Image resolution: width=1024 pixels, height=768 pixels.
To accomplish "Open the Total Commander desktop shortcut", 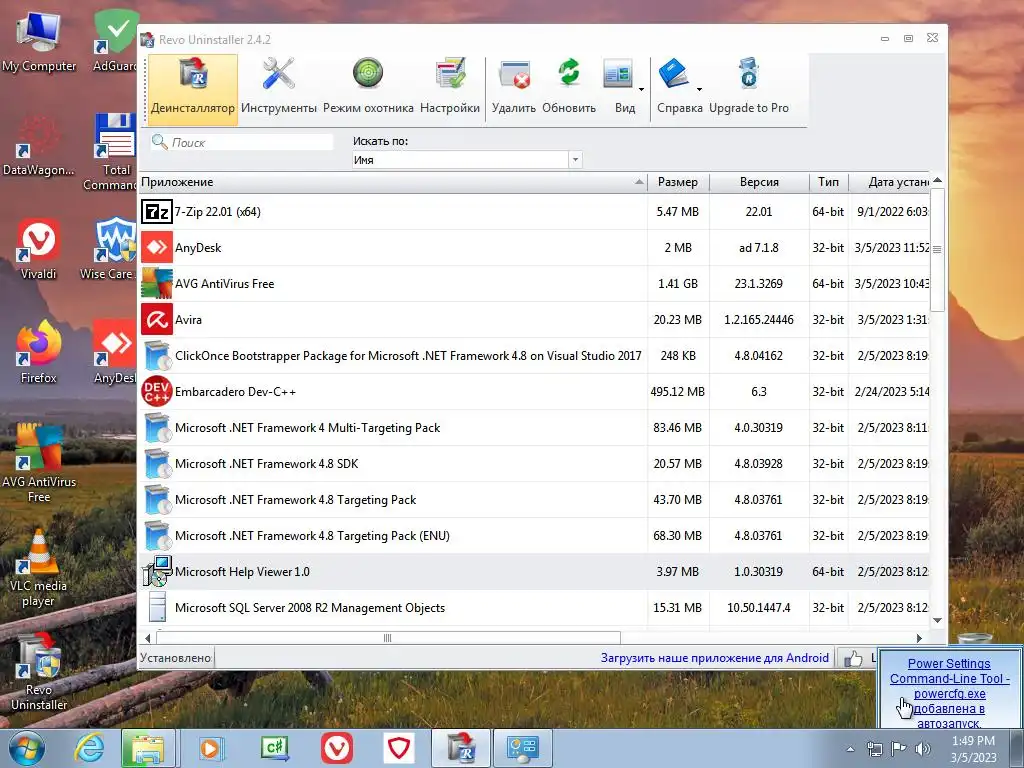I will 114,152.
